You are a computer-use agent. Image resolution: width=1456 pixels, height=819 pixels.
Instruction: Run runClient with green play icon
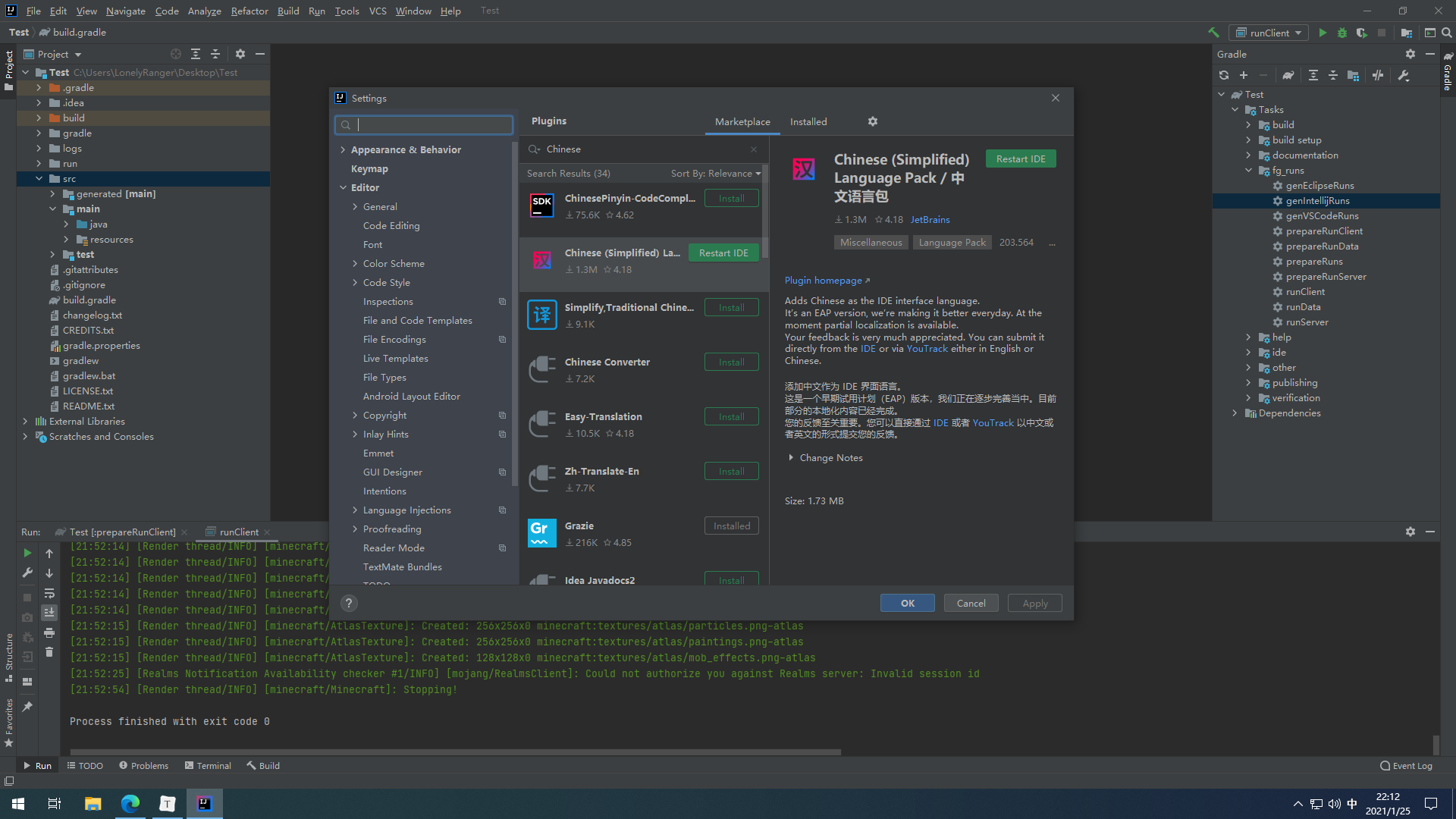pos(1323,33)
